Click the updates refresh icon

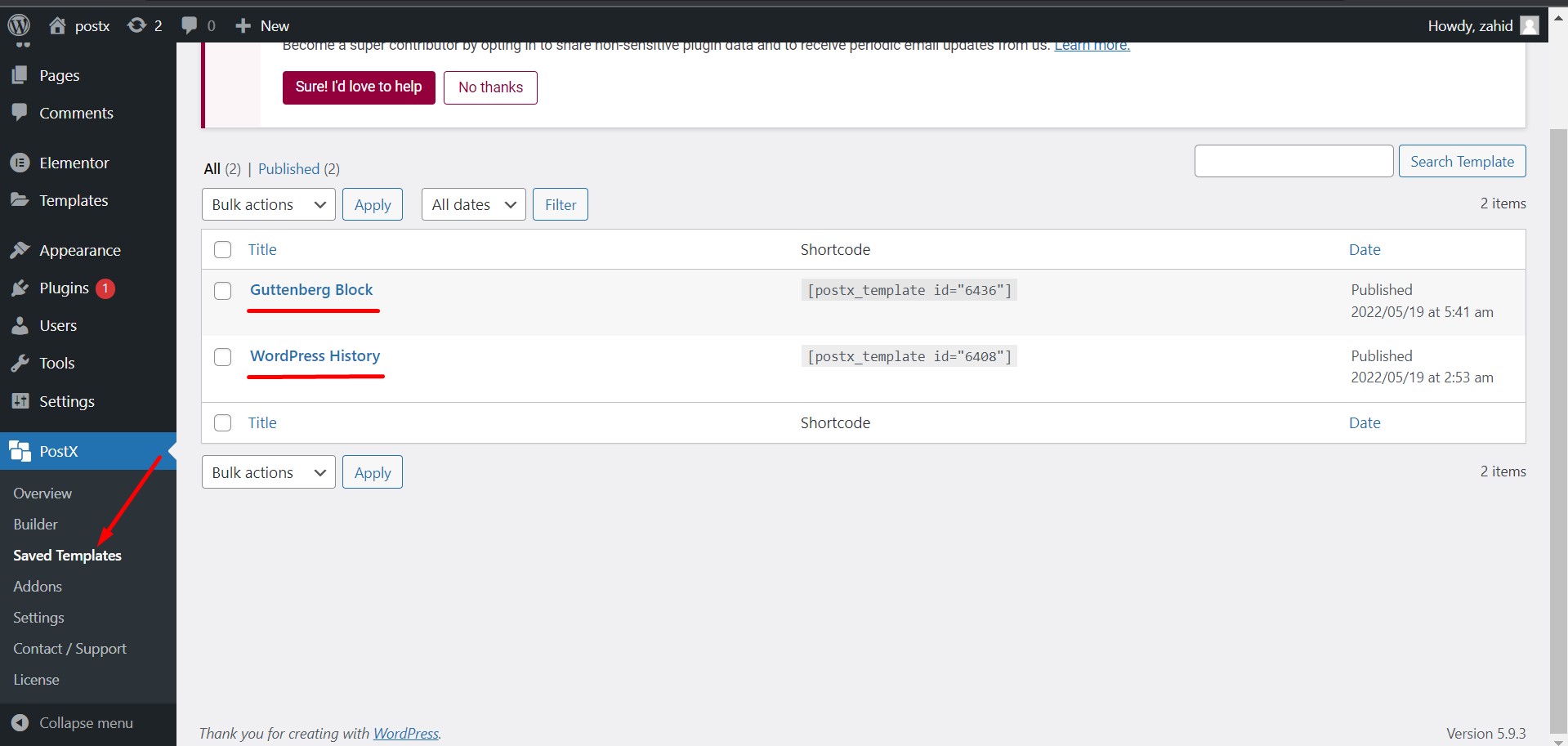tap(136, 25)
